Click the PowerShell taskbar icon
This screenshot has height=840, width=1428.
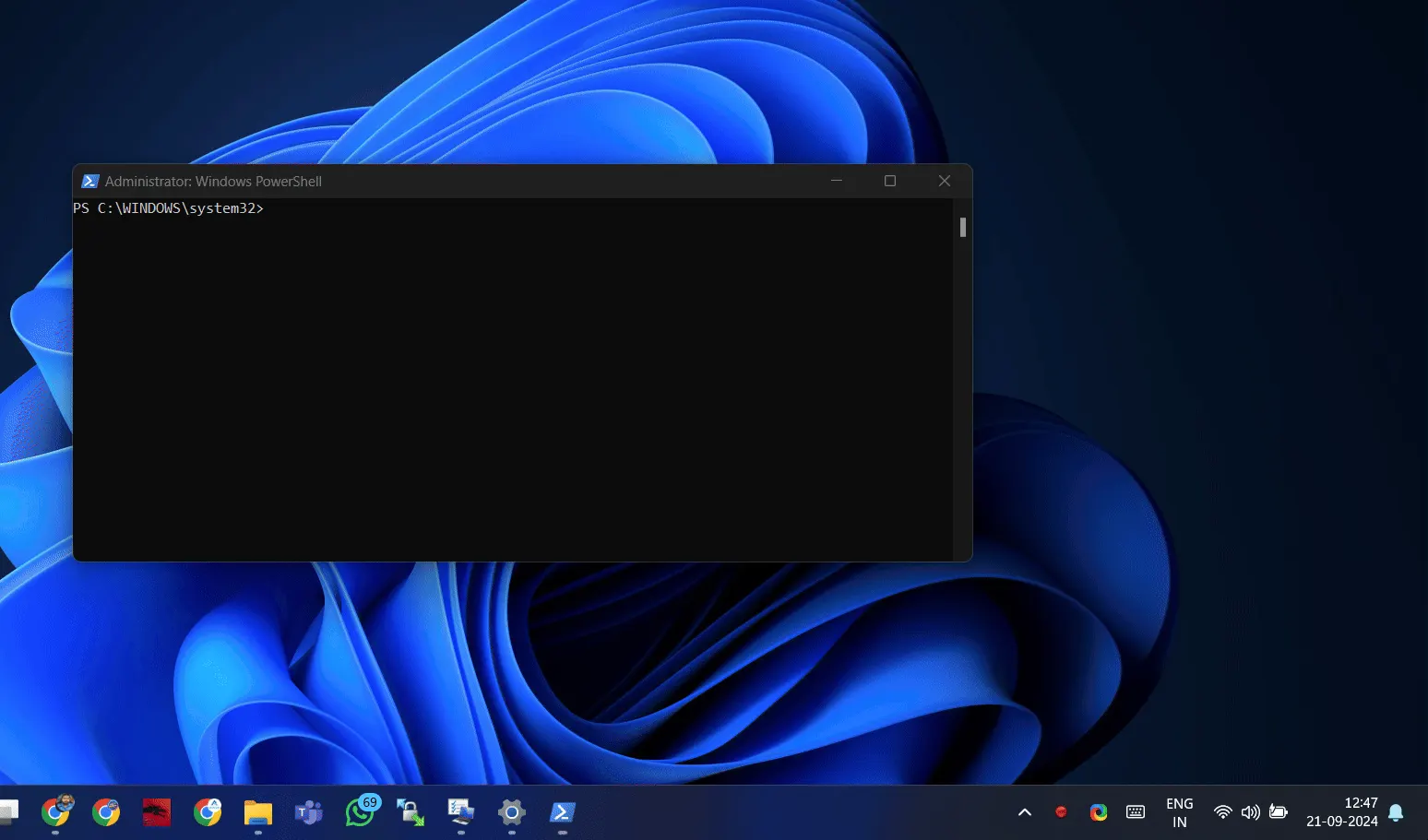[563, 811]
